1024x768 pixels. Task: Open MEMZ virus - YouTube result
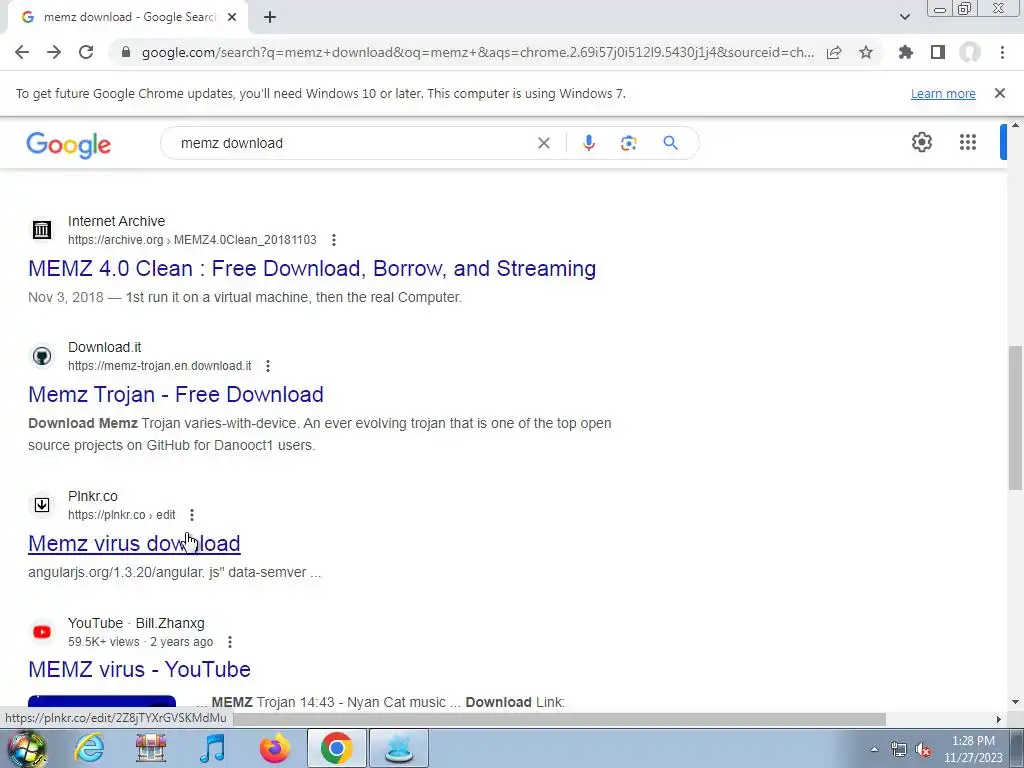139,669
